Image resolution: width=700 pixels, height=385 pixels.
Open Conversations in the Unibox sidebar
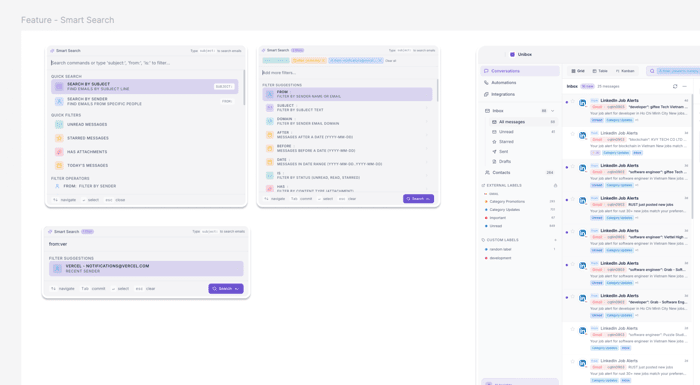click(x=520, y=71)
